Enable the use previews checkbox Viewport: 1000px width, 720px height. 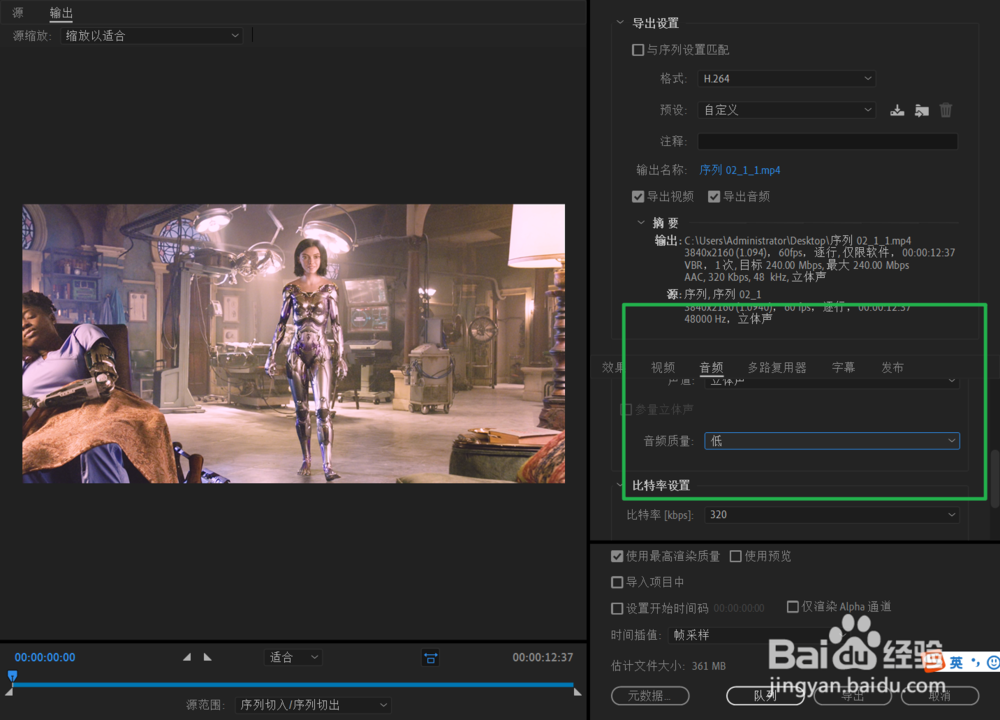point(735,556)
